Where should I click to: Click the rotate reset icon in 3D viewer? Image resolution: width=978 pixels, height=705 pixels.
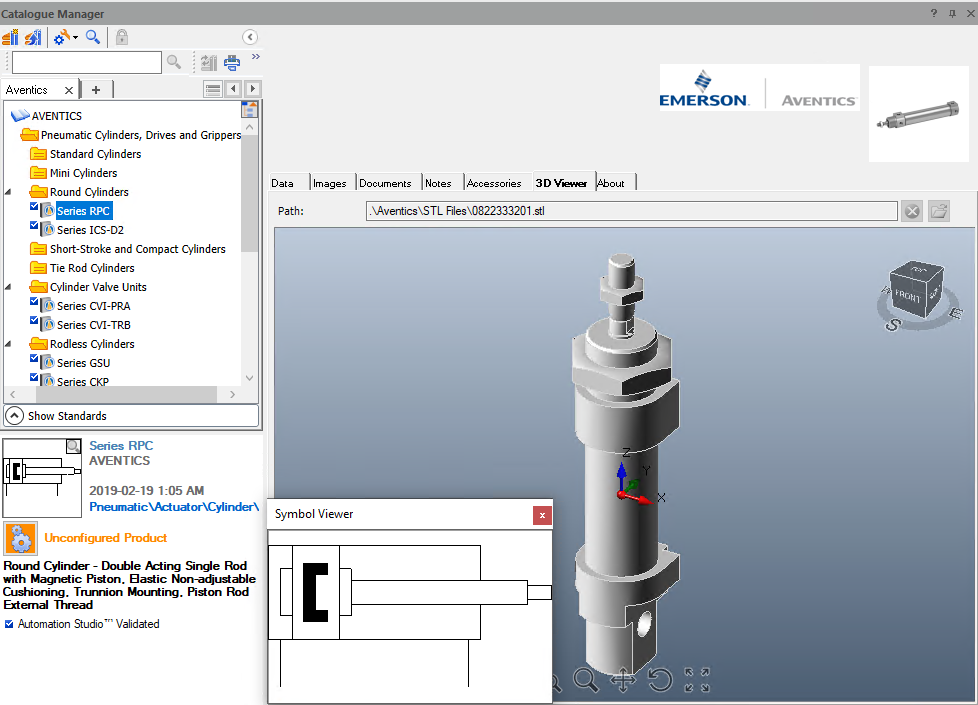click(660, 681)
